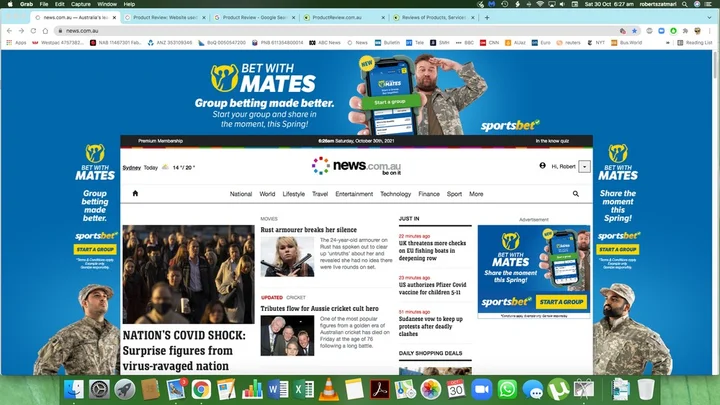
Task: Open the In the know quiz link
Action: point(552,141)
